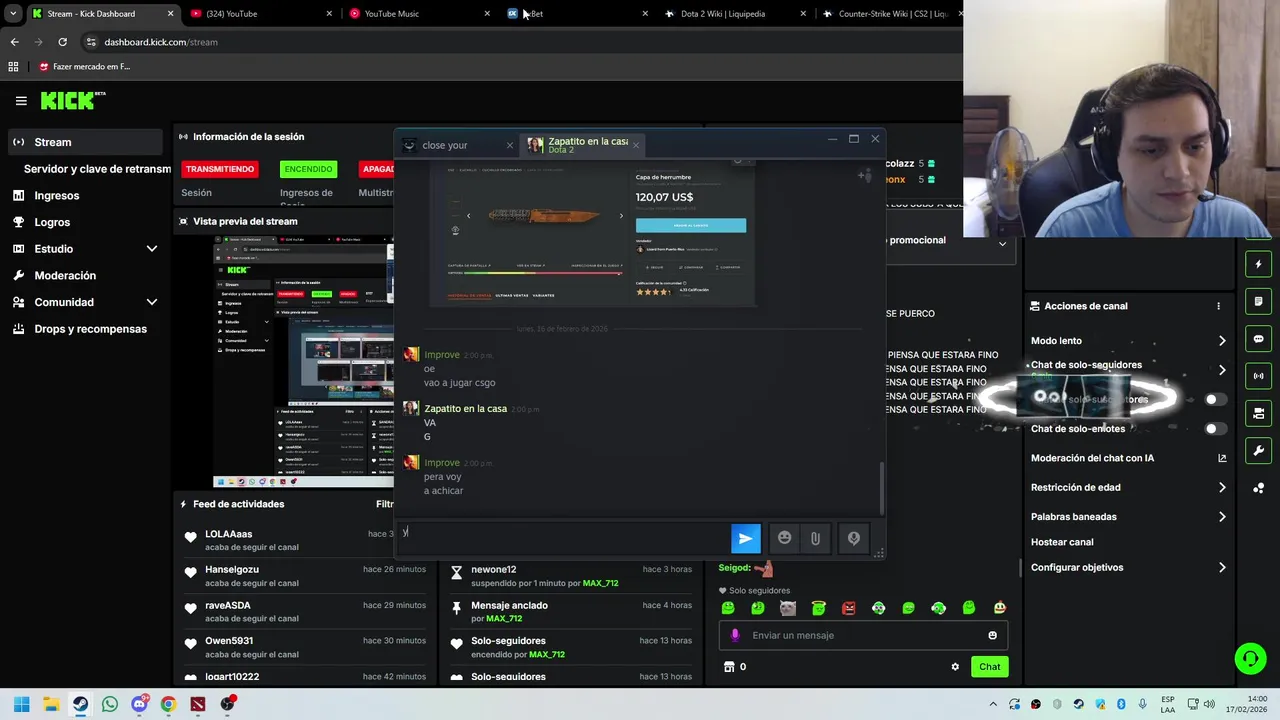Insert the cat emote
The width and height of the screenshot is (1280, 720).
788,608
